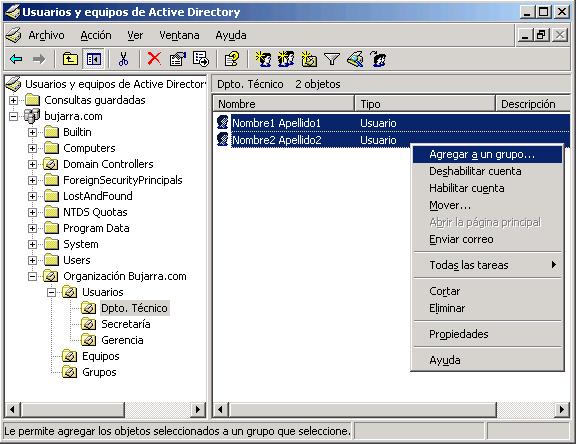Screen dimensions: 577x444
Task: Open the Acción menu
Action: (96, 35)
